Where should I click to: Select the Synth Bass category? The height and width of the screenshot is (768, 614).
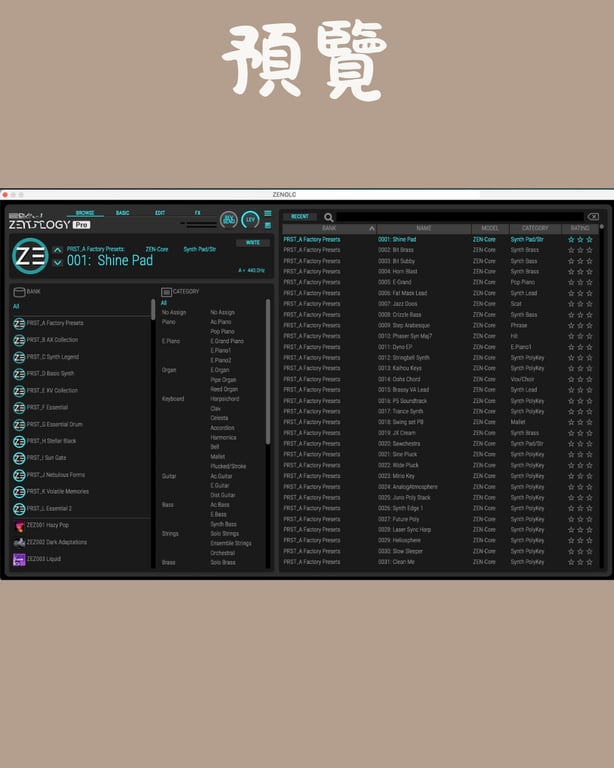click(x=223, y=525)
